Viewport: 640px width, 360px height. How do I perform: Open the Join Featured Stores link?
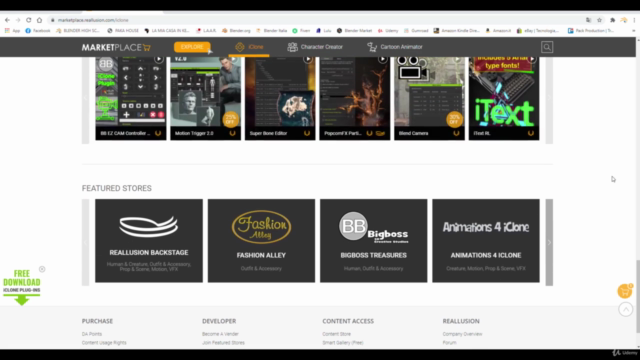pyautogui.click(x=223, y=343)
